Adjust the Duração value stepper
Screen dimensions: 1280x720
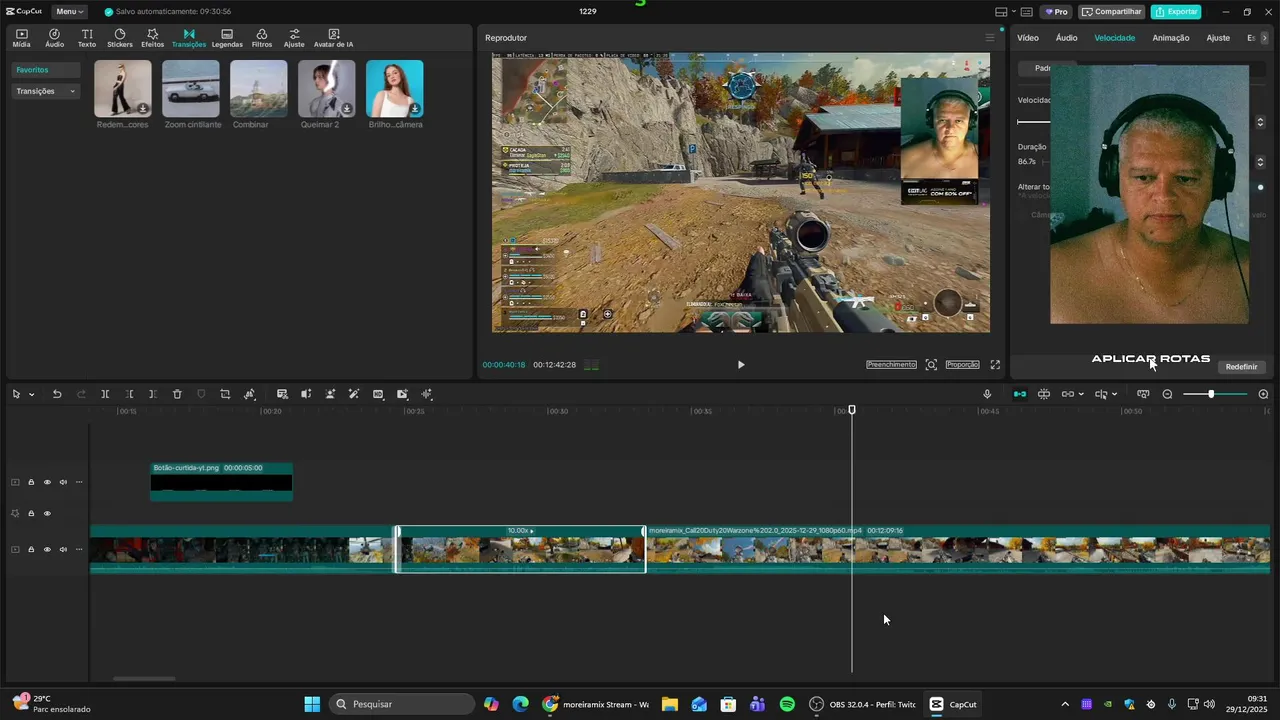click(1260, 162)
